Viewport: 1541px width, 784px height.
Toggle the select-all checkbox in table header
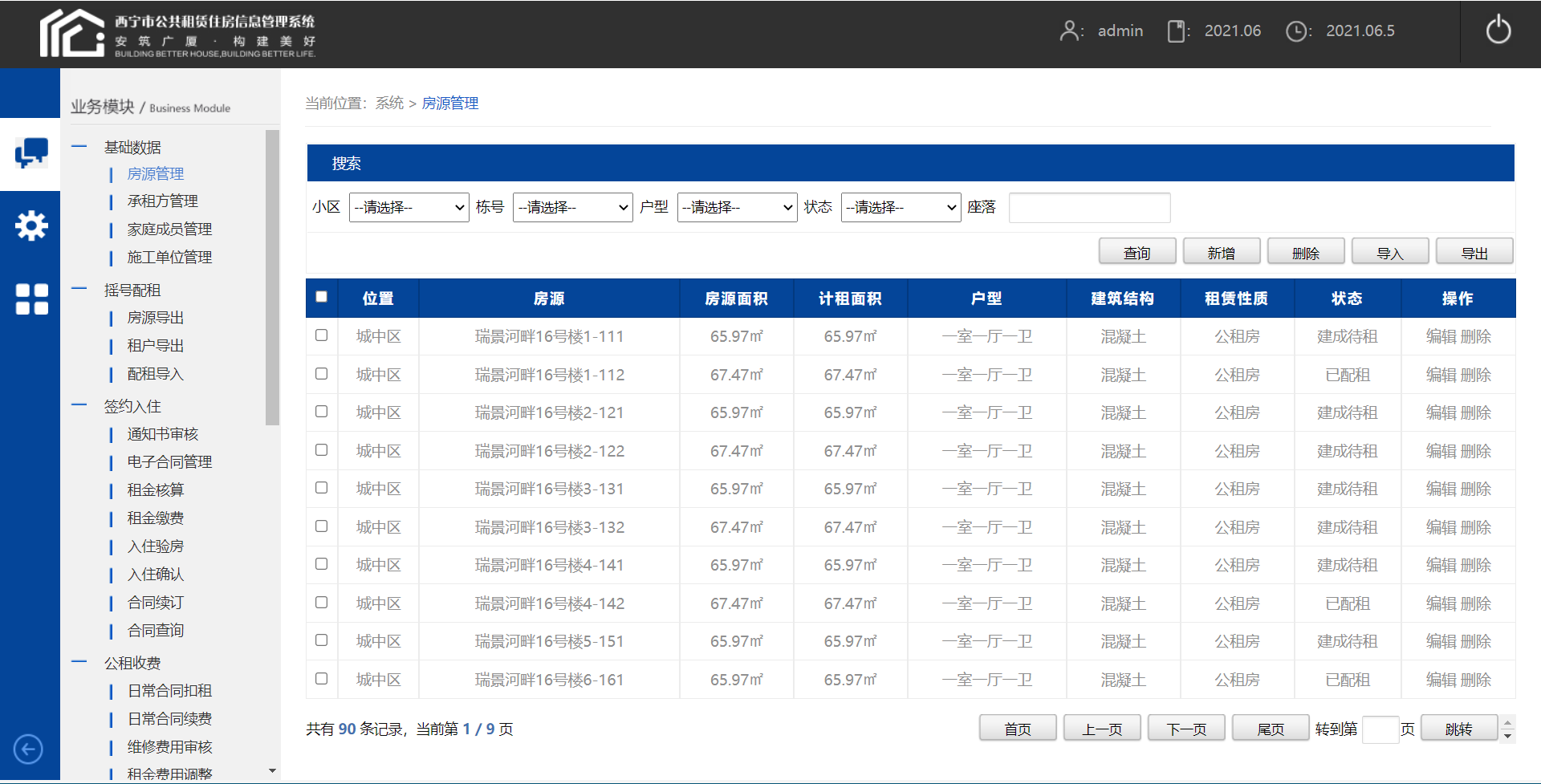click(321, 297)
